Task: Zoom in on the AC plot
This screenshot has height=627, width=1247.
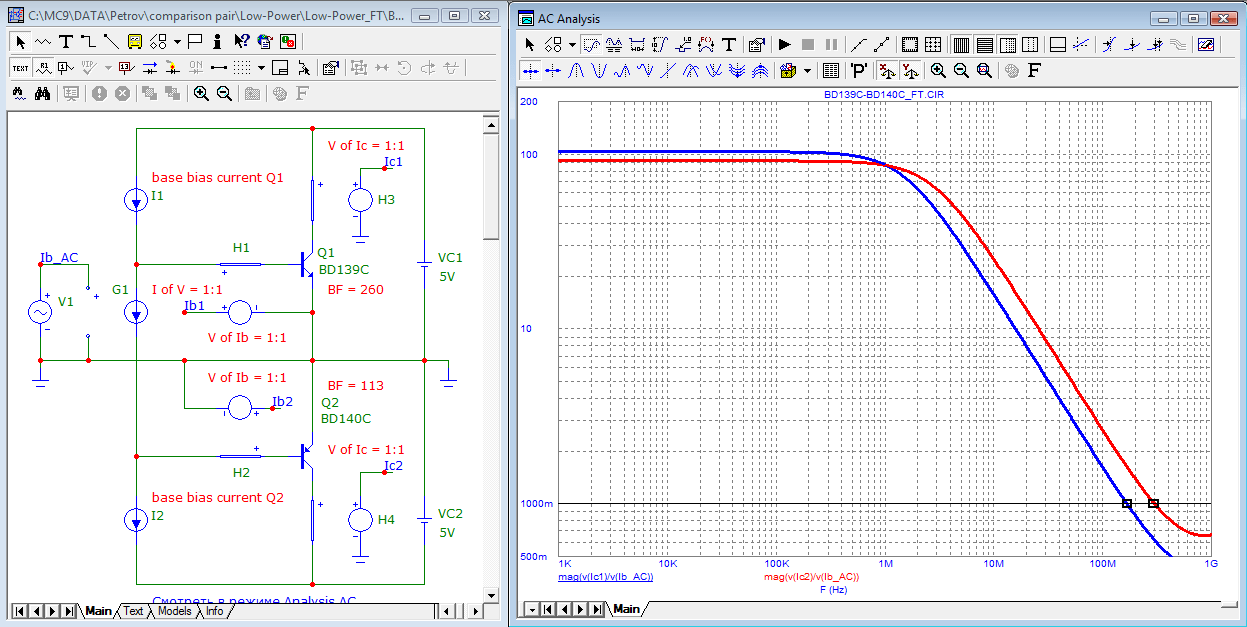Action: 938,70
